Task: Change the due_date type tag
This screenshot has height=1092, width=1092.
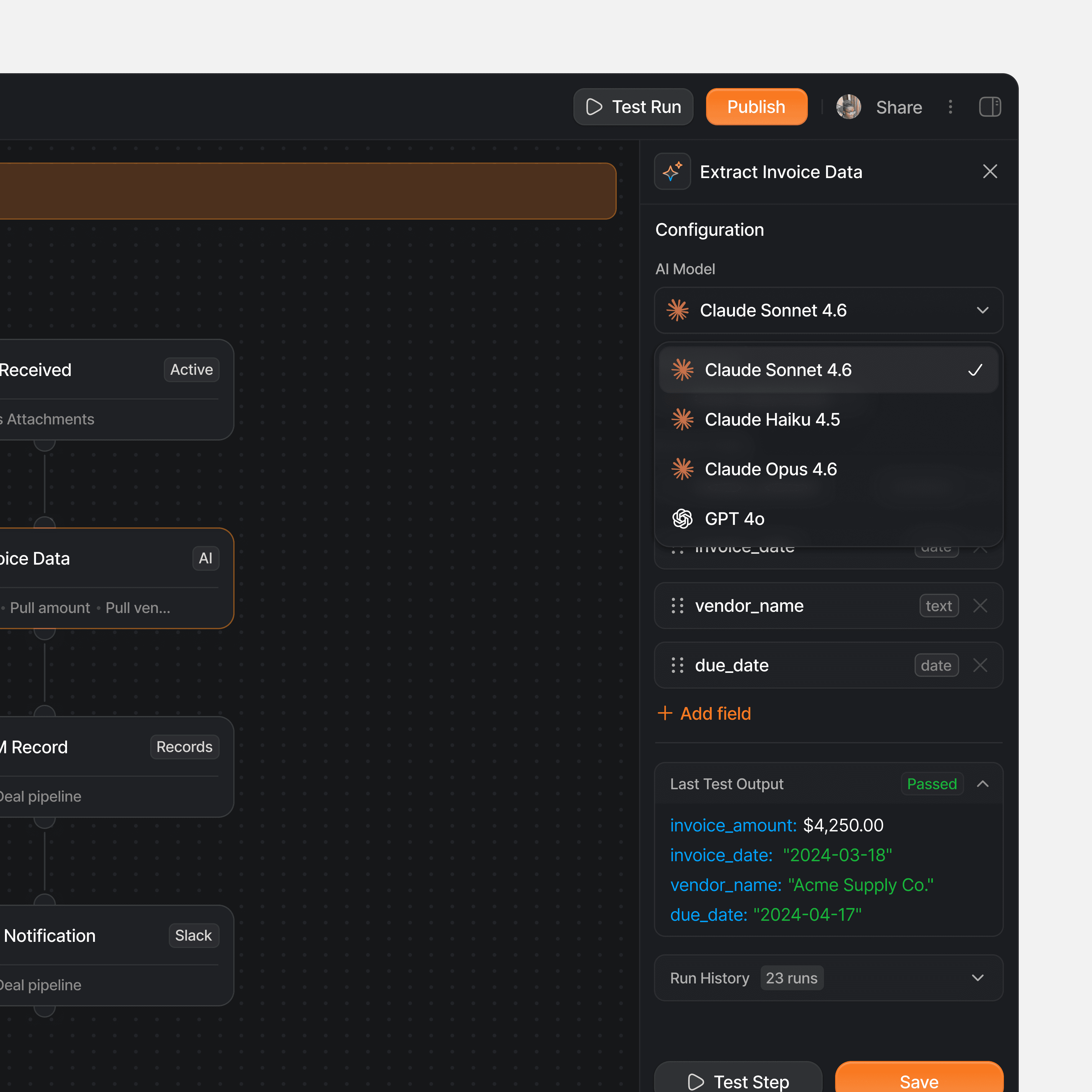Action: coord(936,665)
